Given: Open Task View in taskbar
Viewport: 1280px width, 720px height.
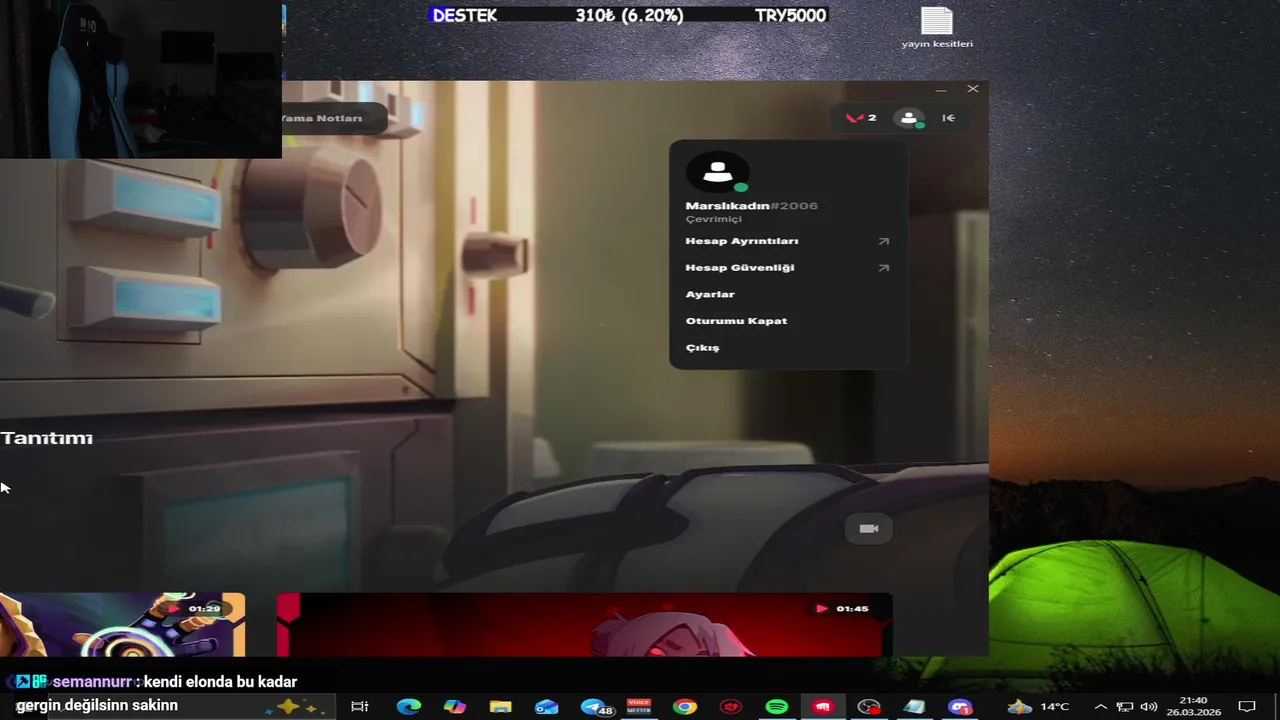Looking at the screenshot, I should click(360, 707).
